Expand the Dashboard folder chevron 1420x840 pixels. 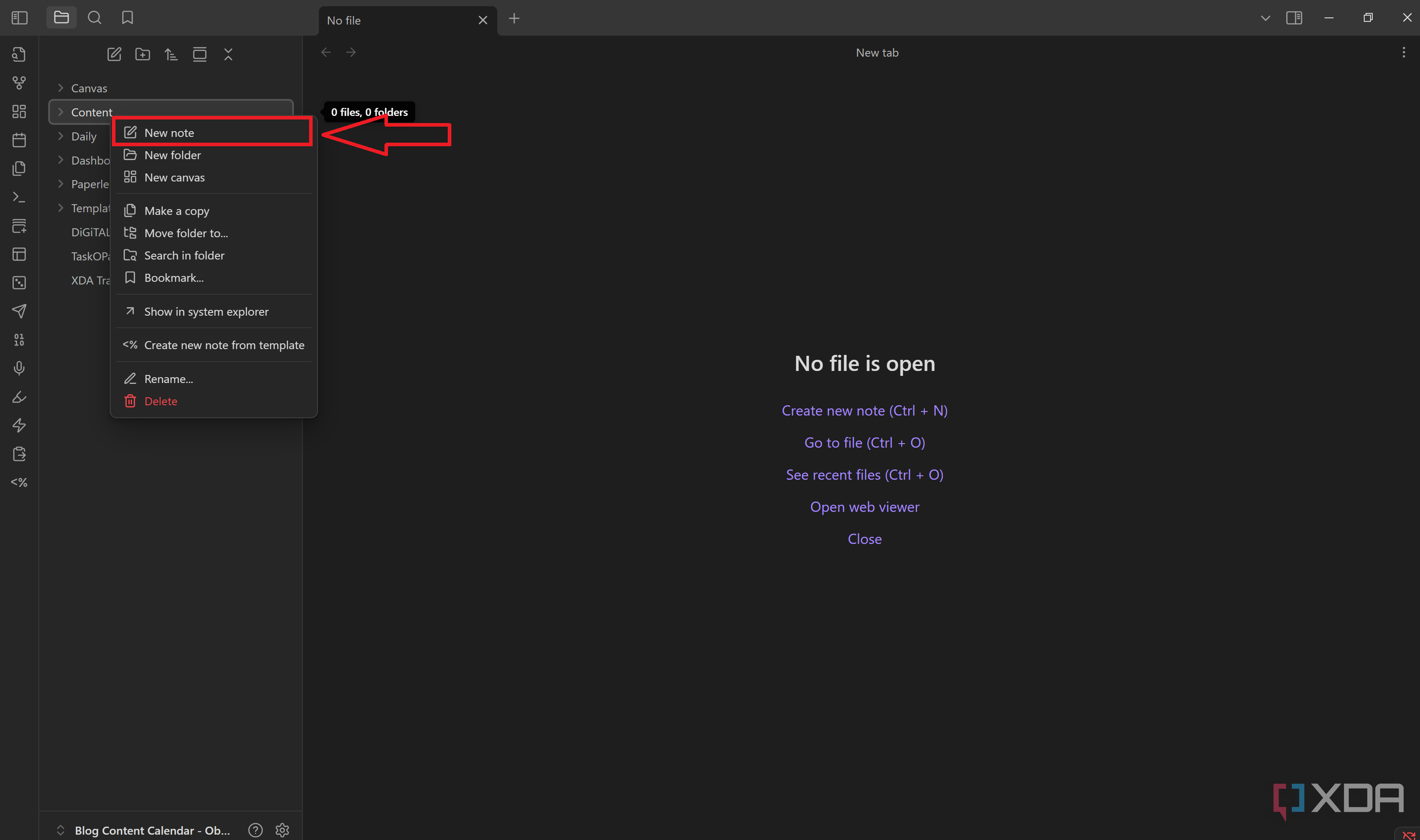61,160
